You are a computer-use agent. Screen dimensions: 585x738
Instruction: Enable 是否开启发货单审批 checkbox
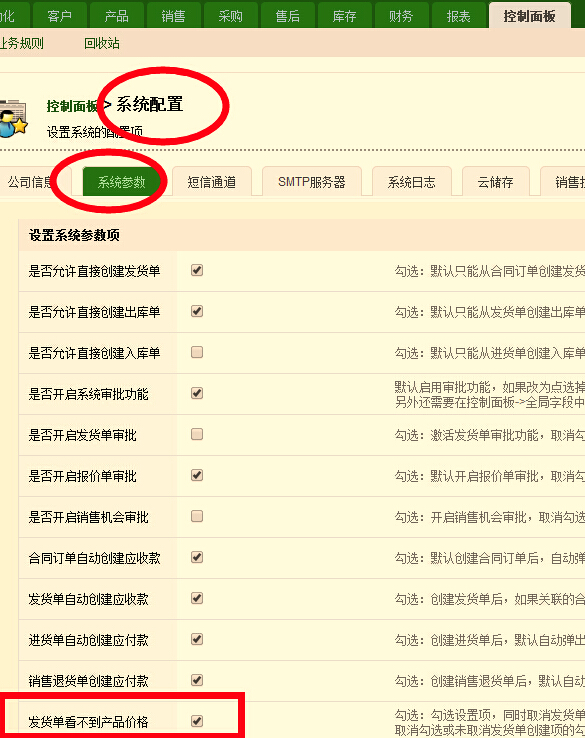[197, 434]
